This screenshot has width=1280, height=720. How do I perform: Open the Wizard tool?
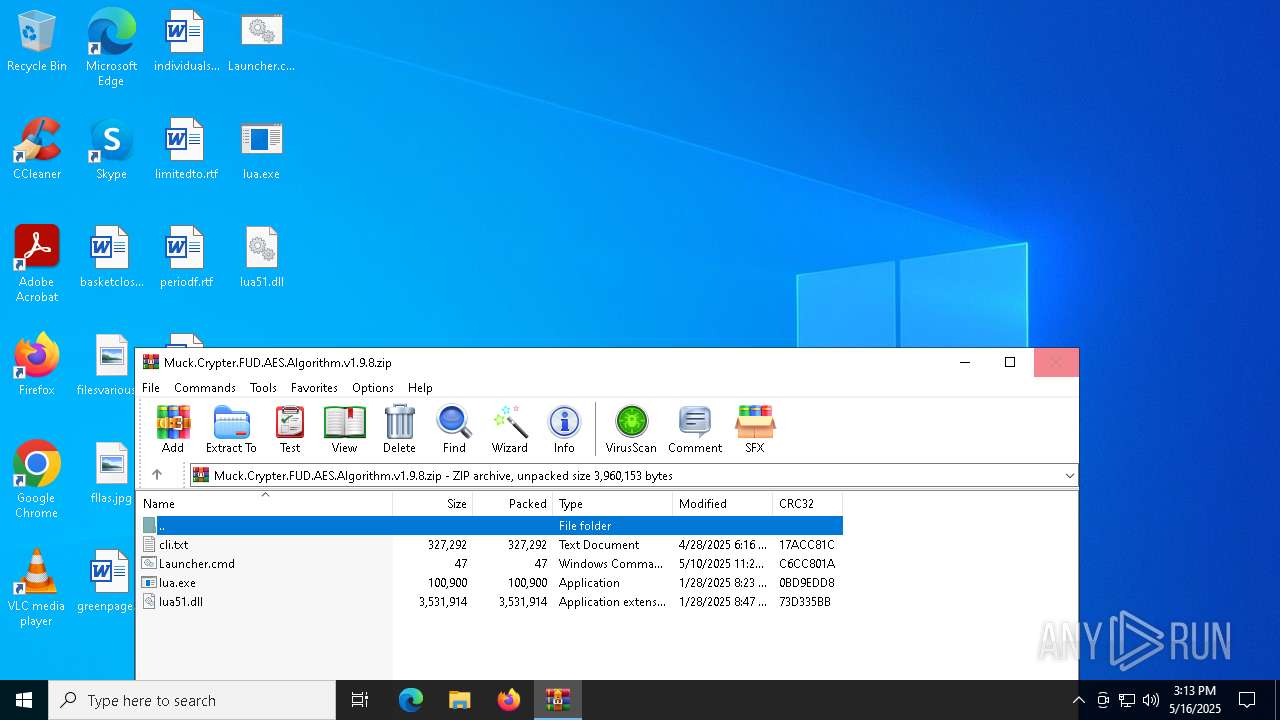coord(509,429)
